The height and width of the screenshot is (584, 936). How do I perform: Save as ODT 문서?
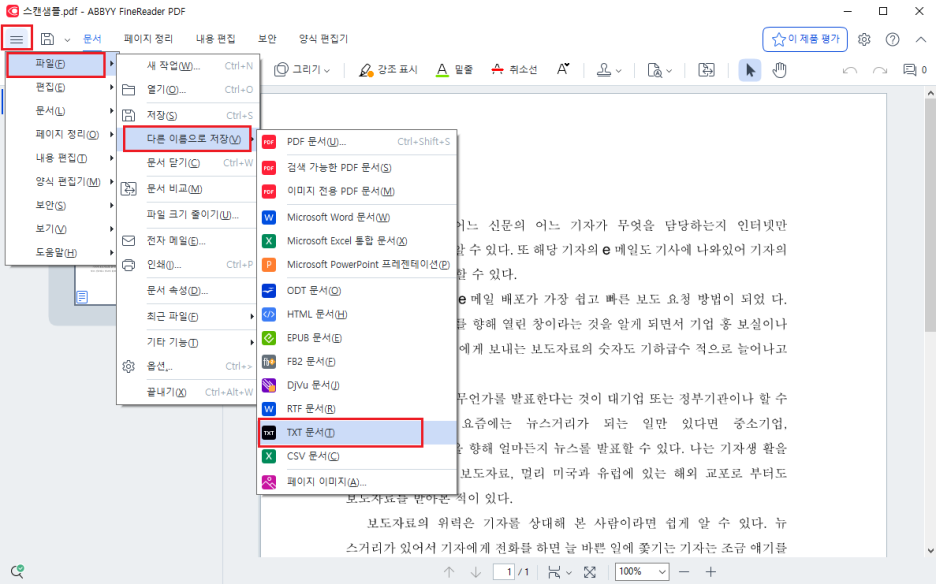pyautogui.click(x=357, y=291)
